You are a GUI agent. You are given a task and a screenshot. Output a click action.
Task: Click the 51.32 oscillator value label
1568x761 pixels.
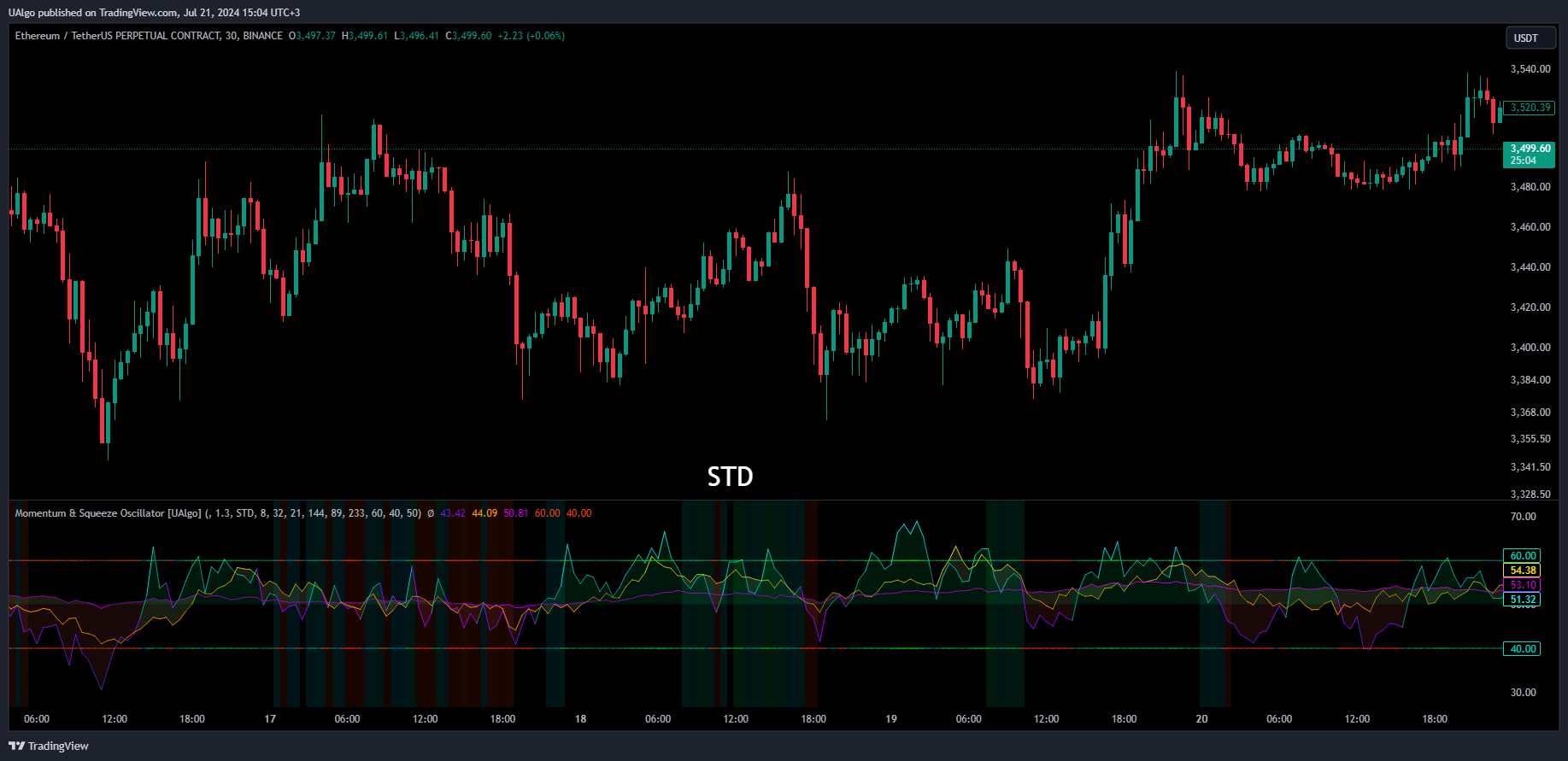[1522, 600]
